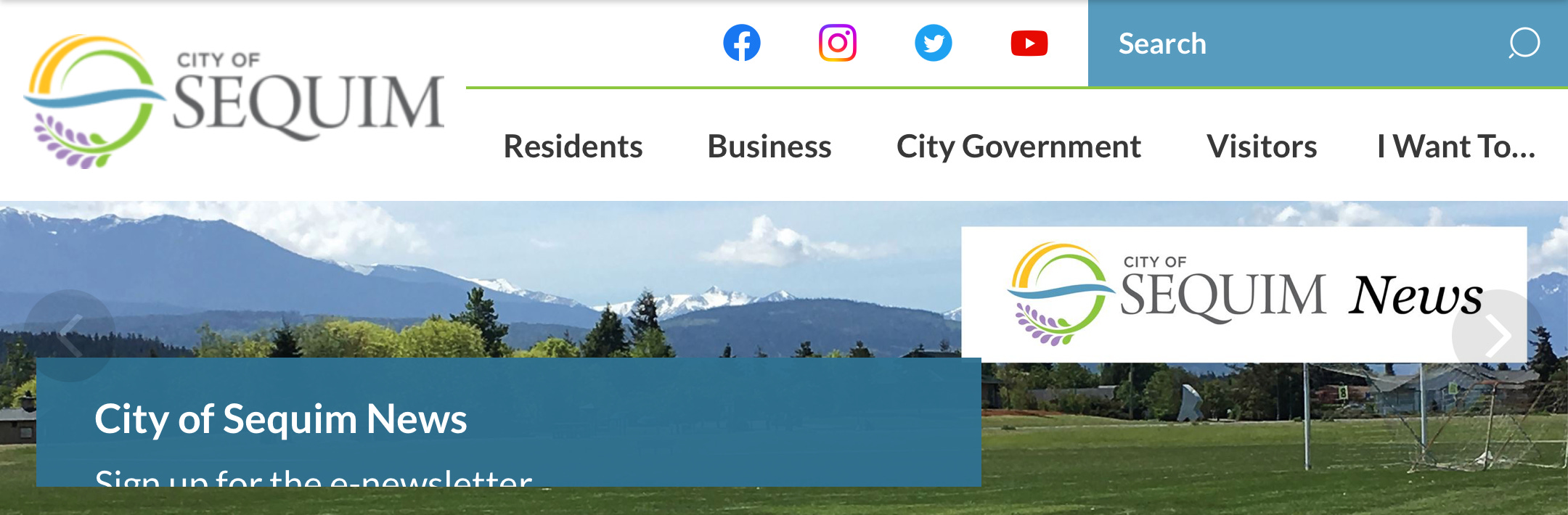Open the YouTube channel icon
The image size is (1568, 515).
(x=1029, y=43)
